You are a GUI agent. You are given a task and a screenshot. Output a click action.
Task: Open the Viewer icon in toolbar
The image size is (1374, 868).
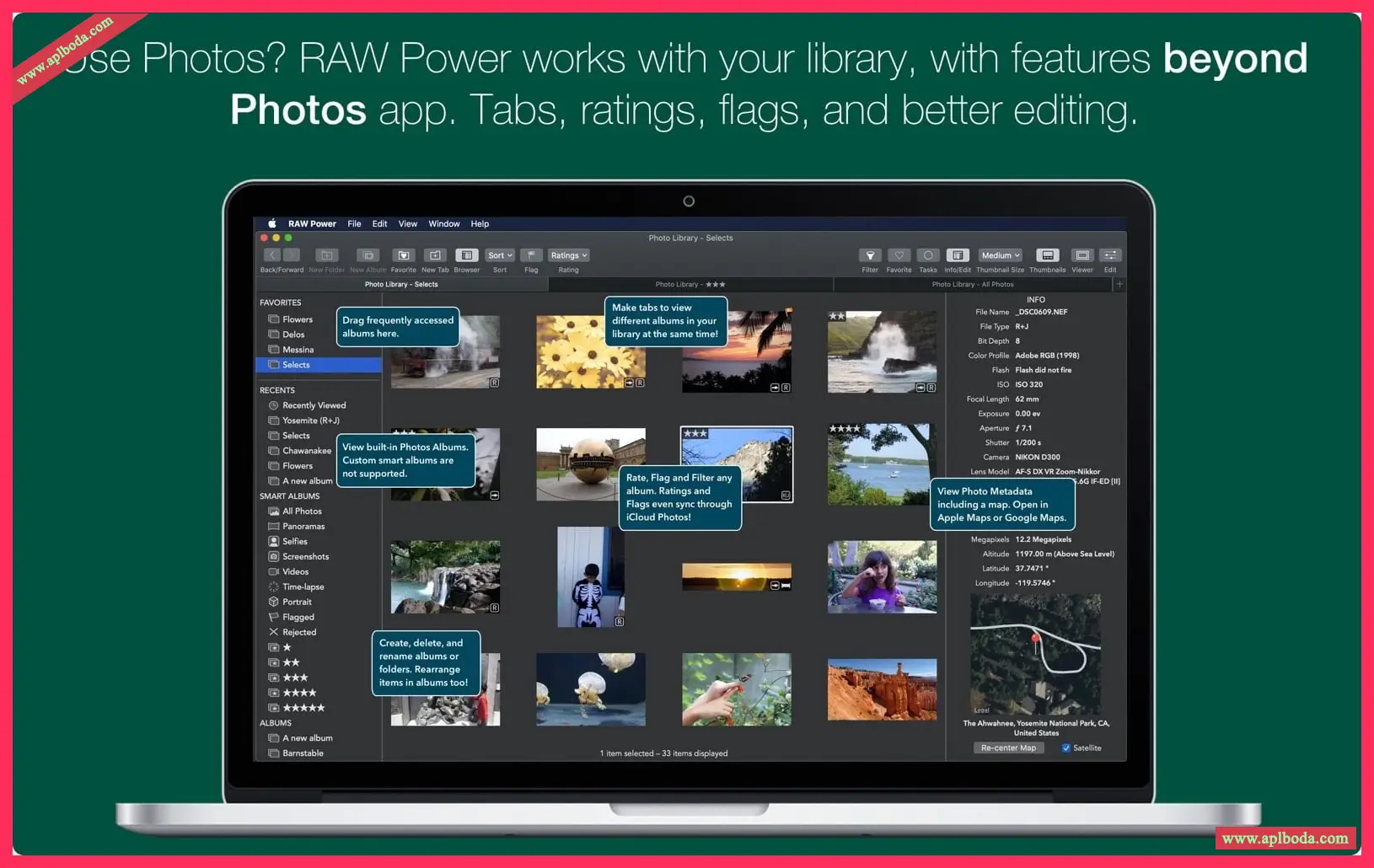[x=1082, y=255]
